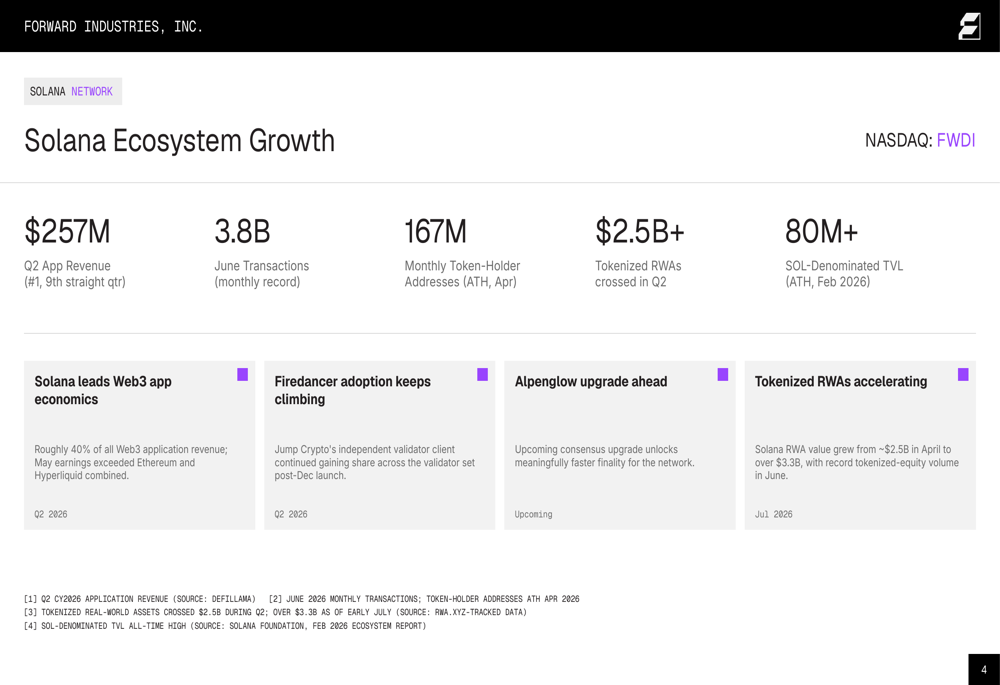Click the page number 4 box
Screen dimensions: 1000x685
point(984,670)
